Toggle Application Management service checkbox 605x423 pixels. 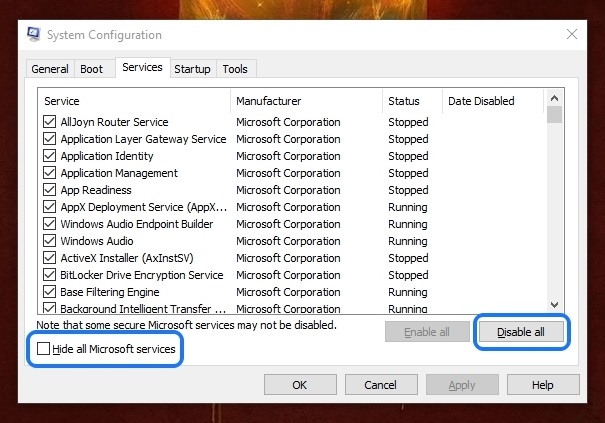[x=49, y=173]
